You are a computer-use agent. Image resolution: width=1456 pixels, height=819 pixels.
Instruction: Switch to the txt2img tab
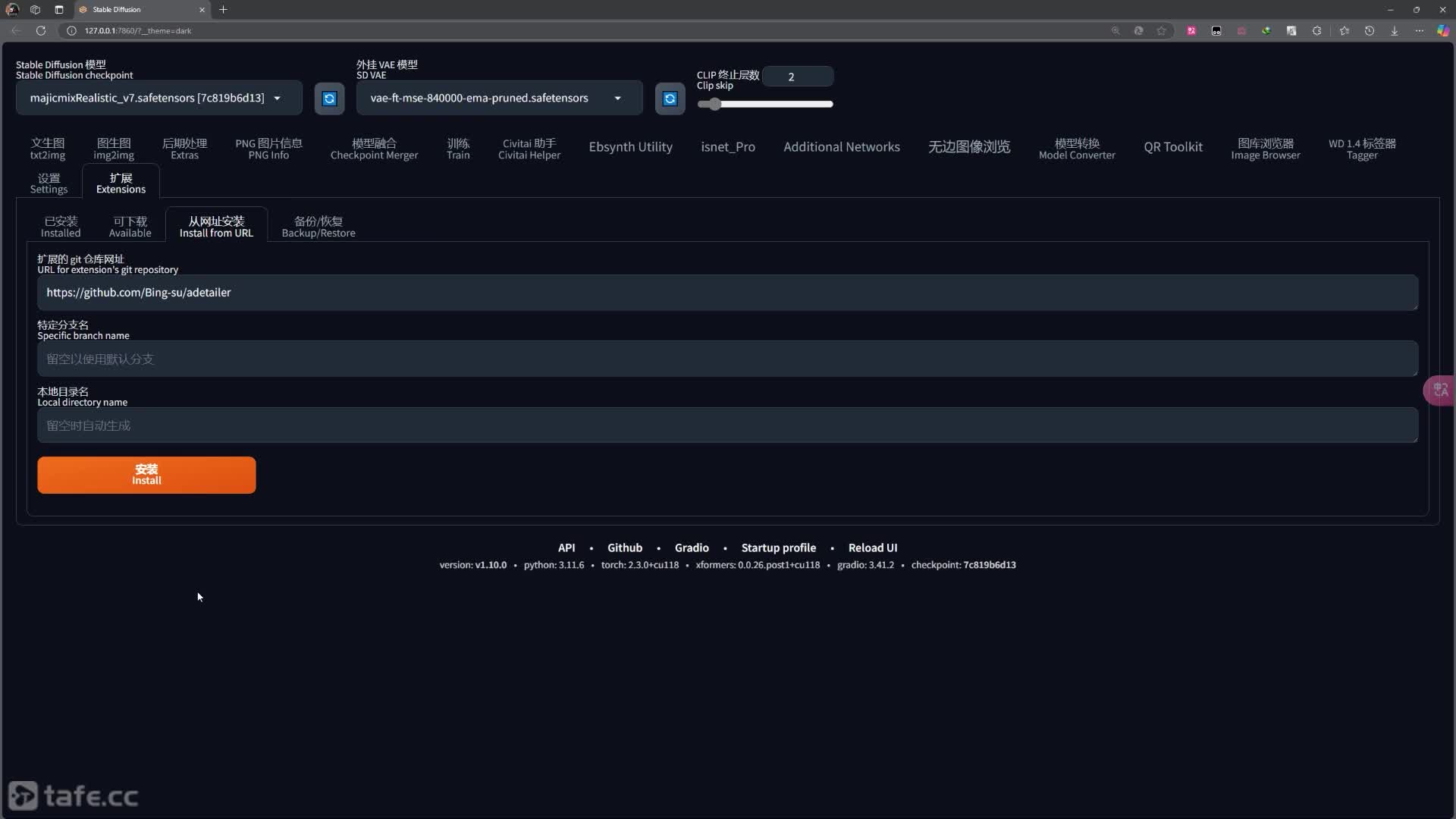tap(48, 149)
